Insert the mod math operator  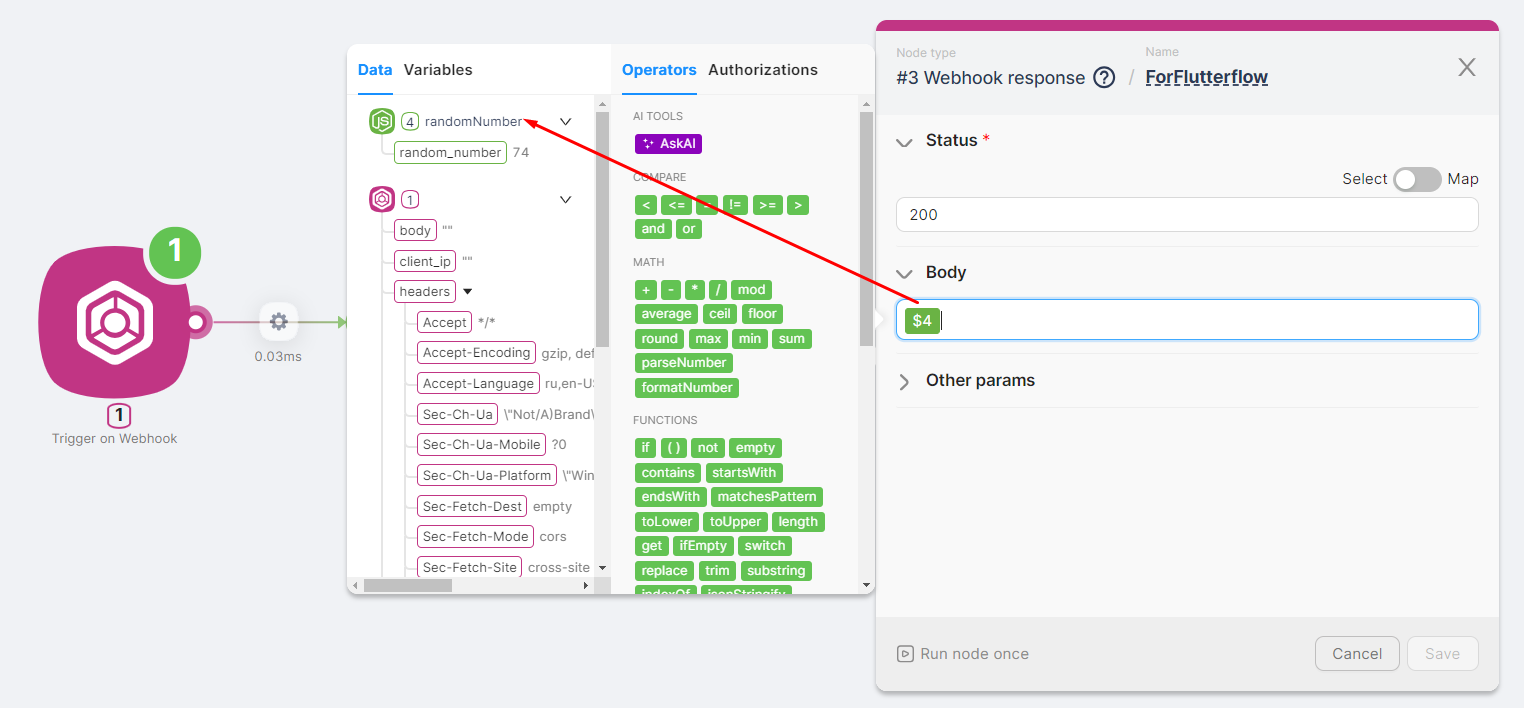[x=751, y=289]
